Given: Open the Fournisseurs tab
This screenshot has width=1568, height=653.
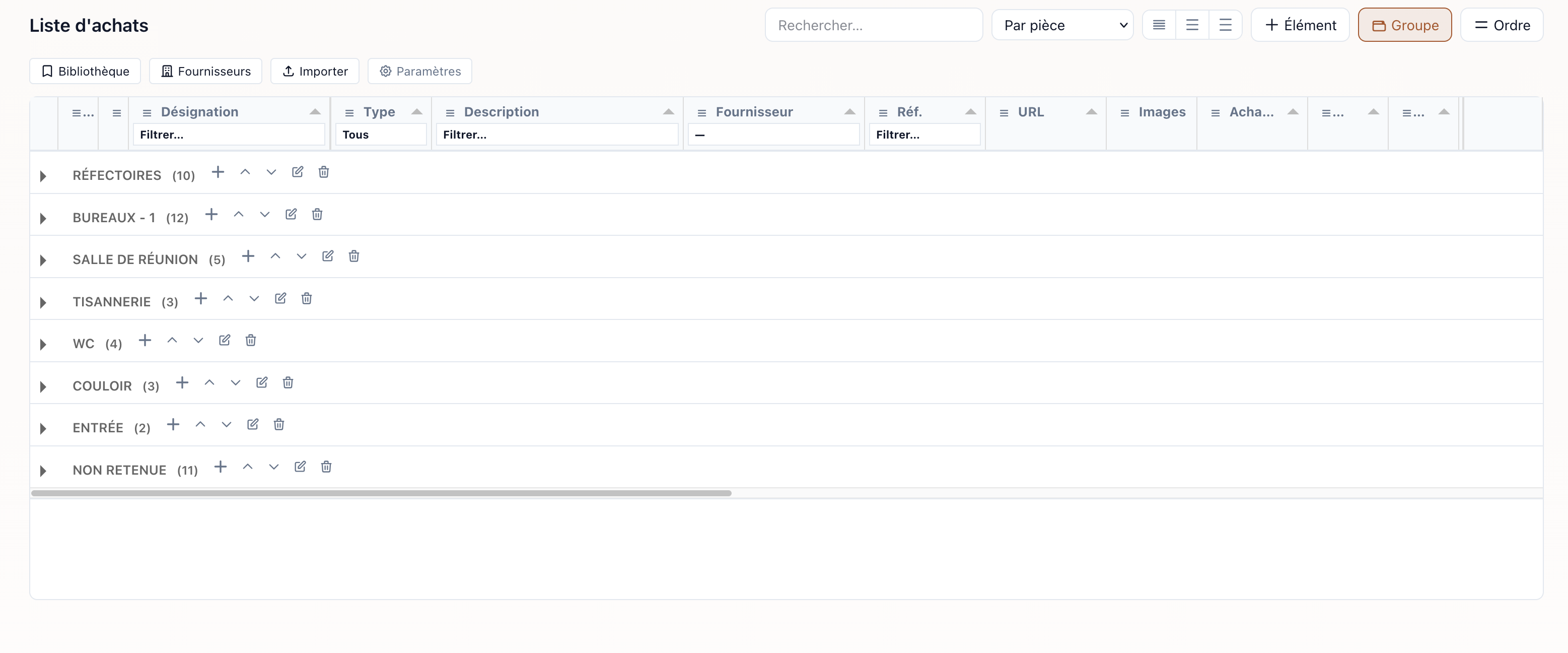Looking at the screenshot, I should 206,71.
